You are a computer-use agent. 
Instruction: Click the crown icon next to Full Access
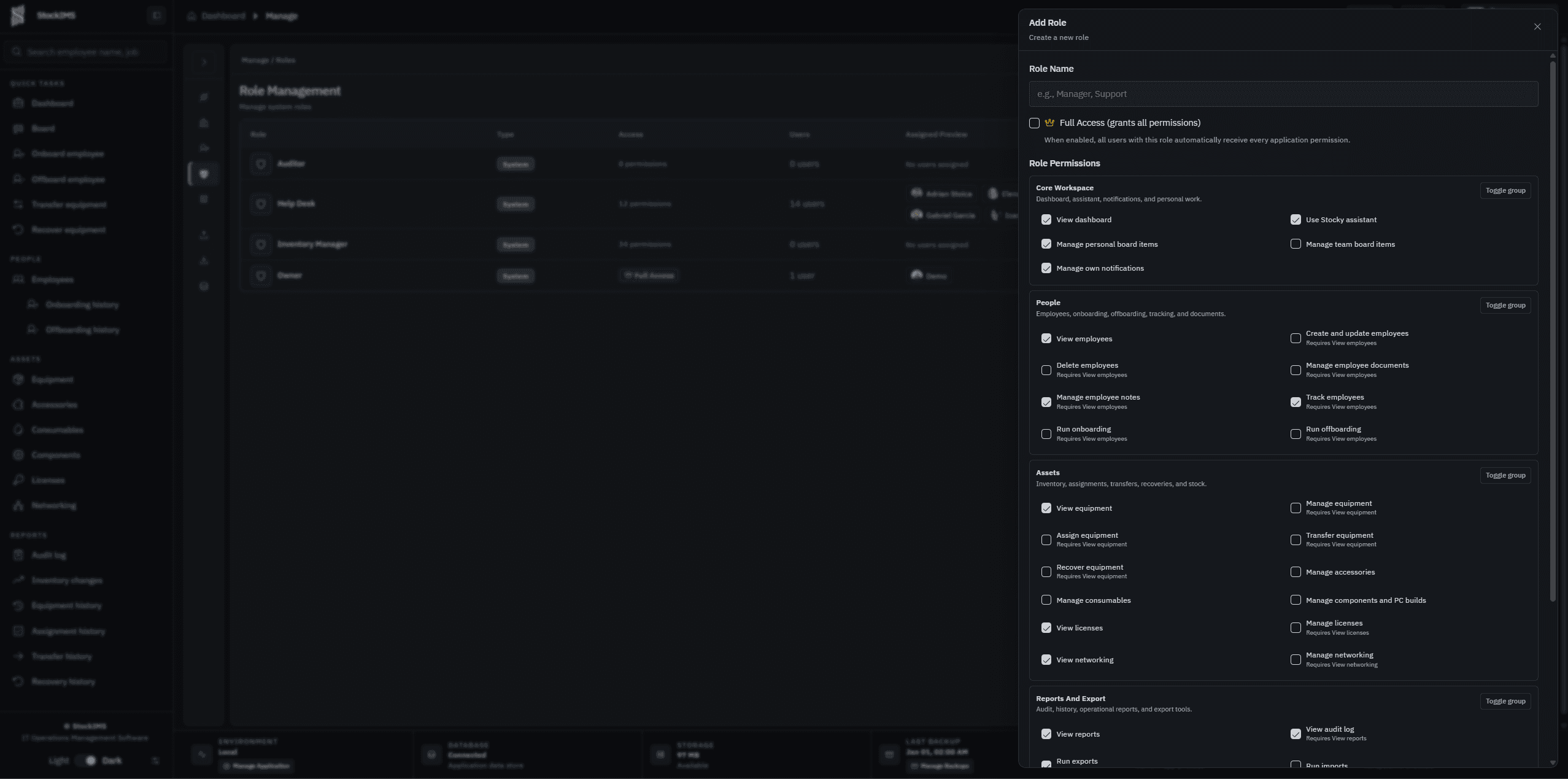pos(1049,123)
